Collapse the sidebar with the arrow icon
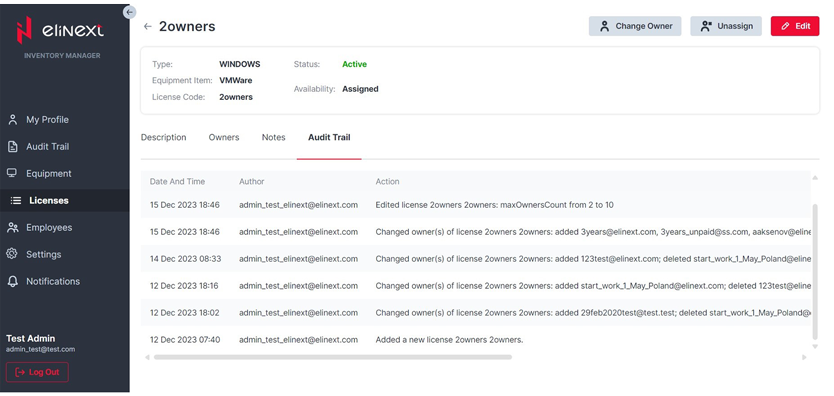834x396 pixels. click(129, 12)
